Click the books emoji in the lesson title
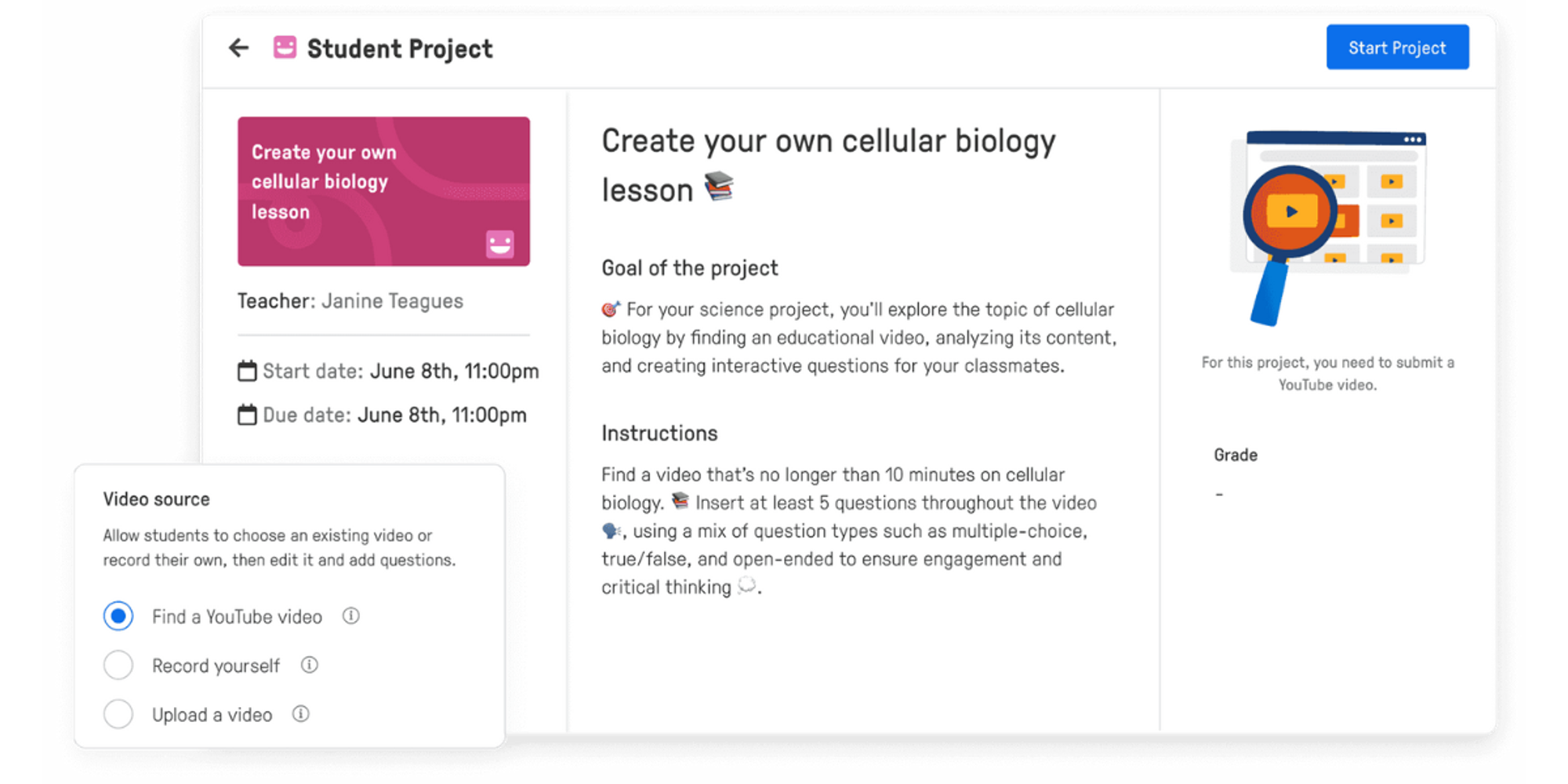This screenshot has height=784, width=1568. (x=720, y=187)
